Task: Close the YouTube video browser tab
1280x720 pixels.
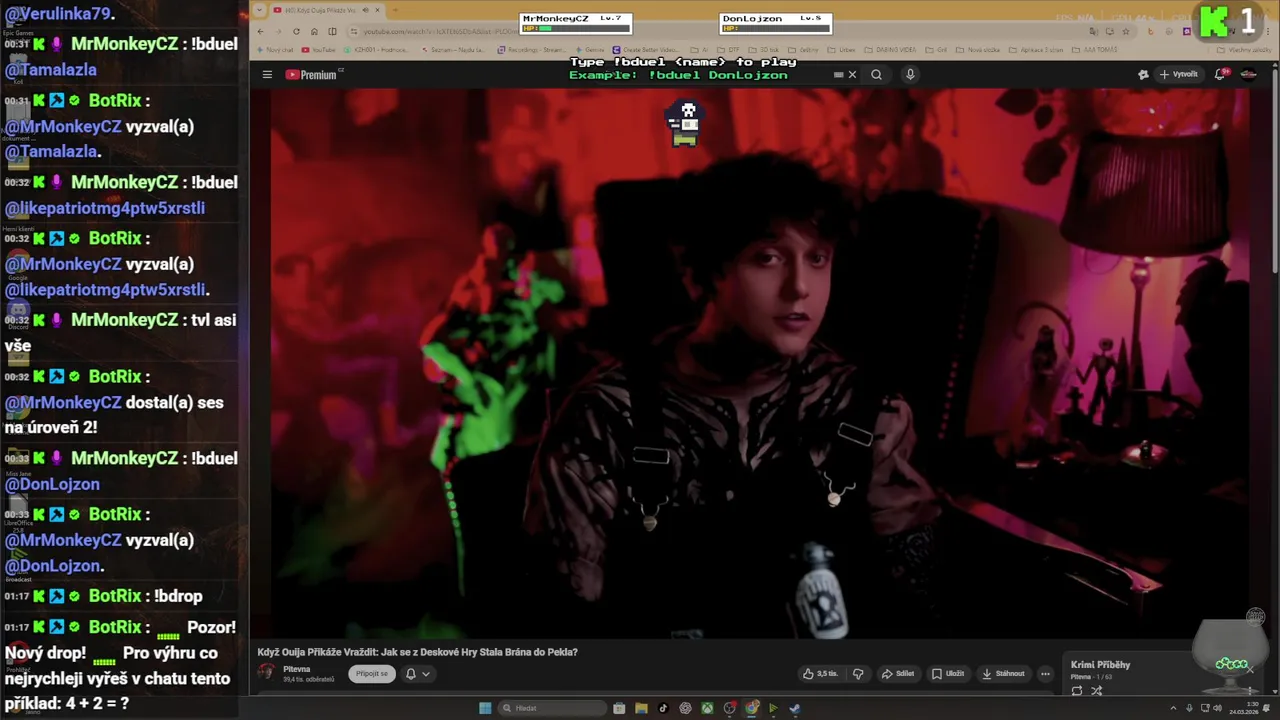Action: point(377,10)
